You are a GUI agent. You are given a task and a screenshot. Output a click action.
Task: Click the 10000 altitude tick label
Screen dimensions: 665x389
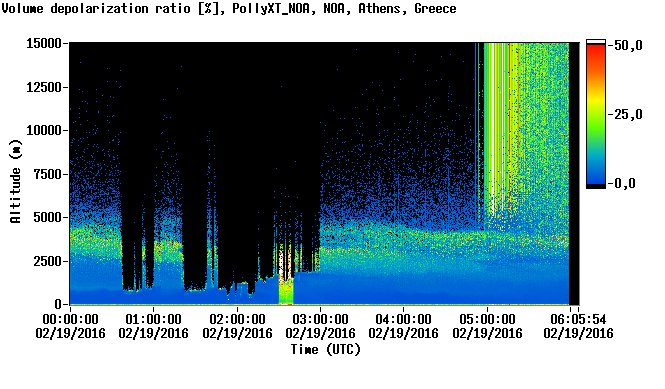click(44, 130)
